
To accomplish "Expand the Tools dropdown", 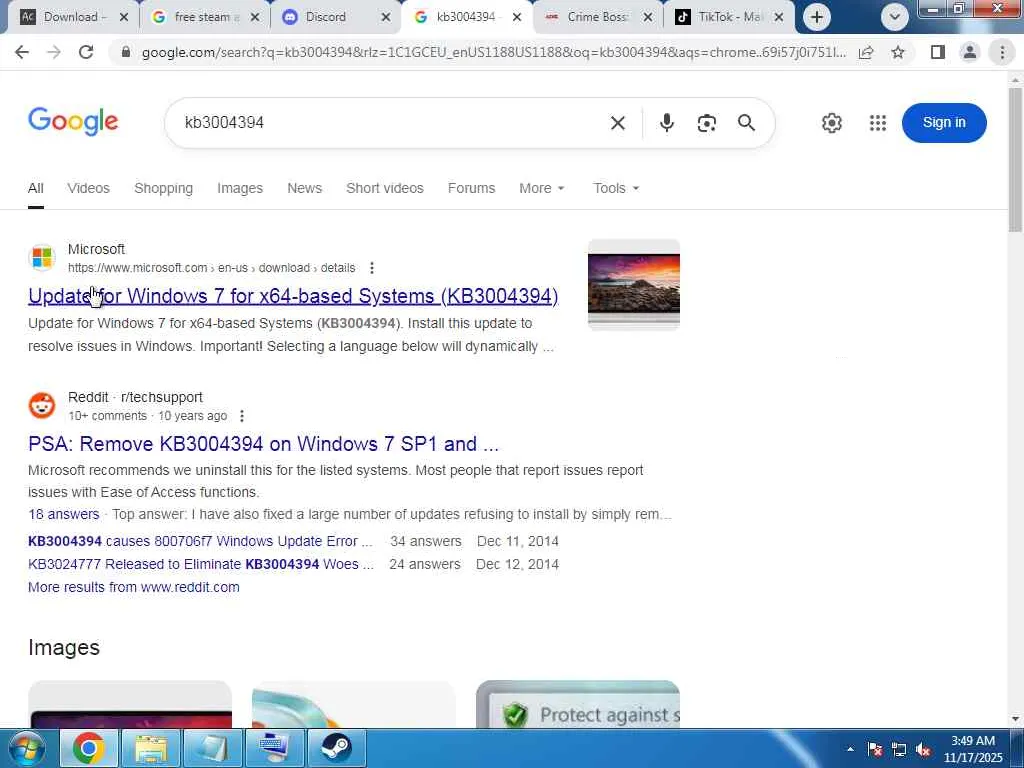I will click(x=616, y=188).
